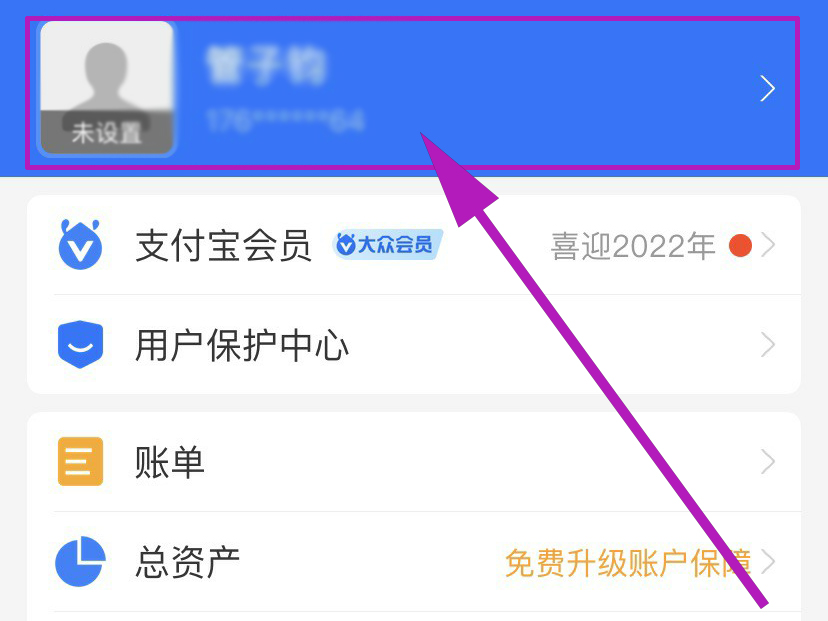Expand 支付宝会员 row with its chevron
This screenshot has width=828, height=621.
pyautogui.click(x=768, y=245)
